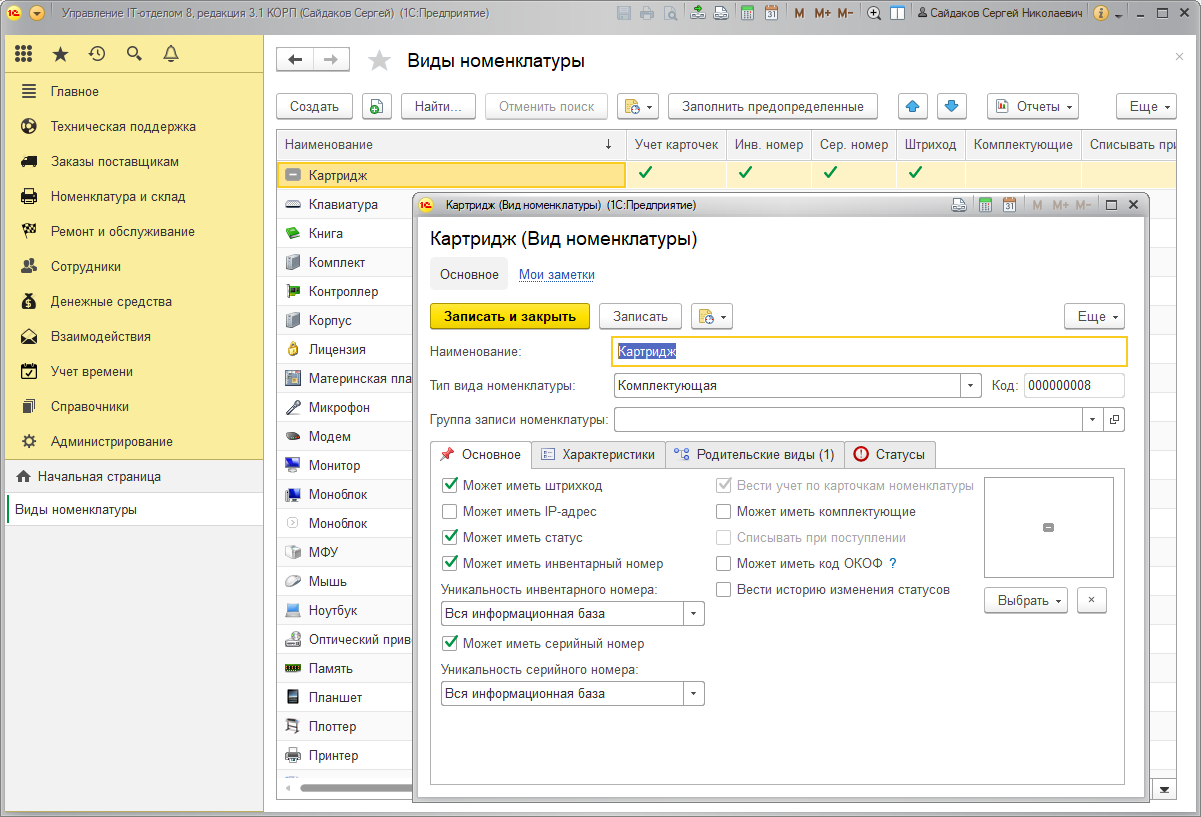Viewport: 1201px width, 817px height.
Task: Open Главное section in sidebar
Action: pos(75,91)
